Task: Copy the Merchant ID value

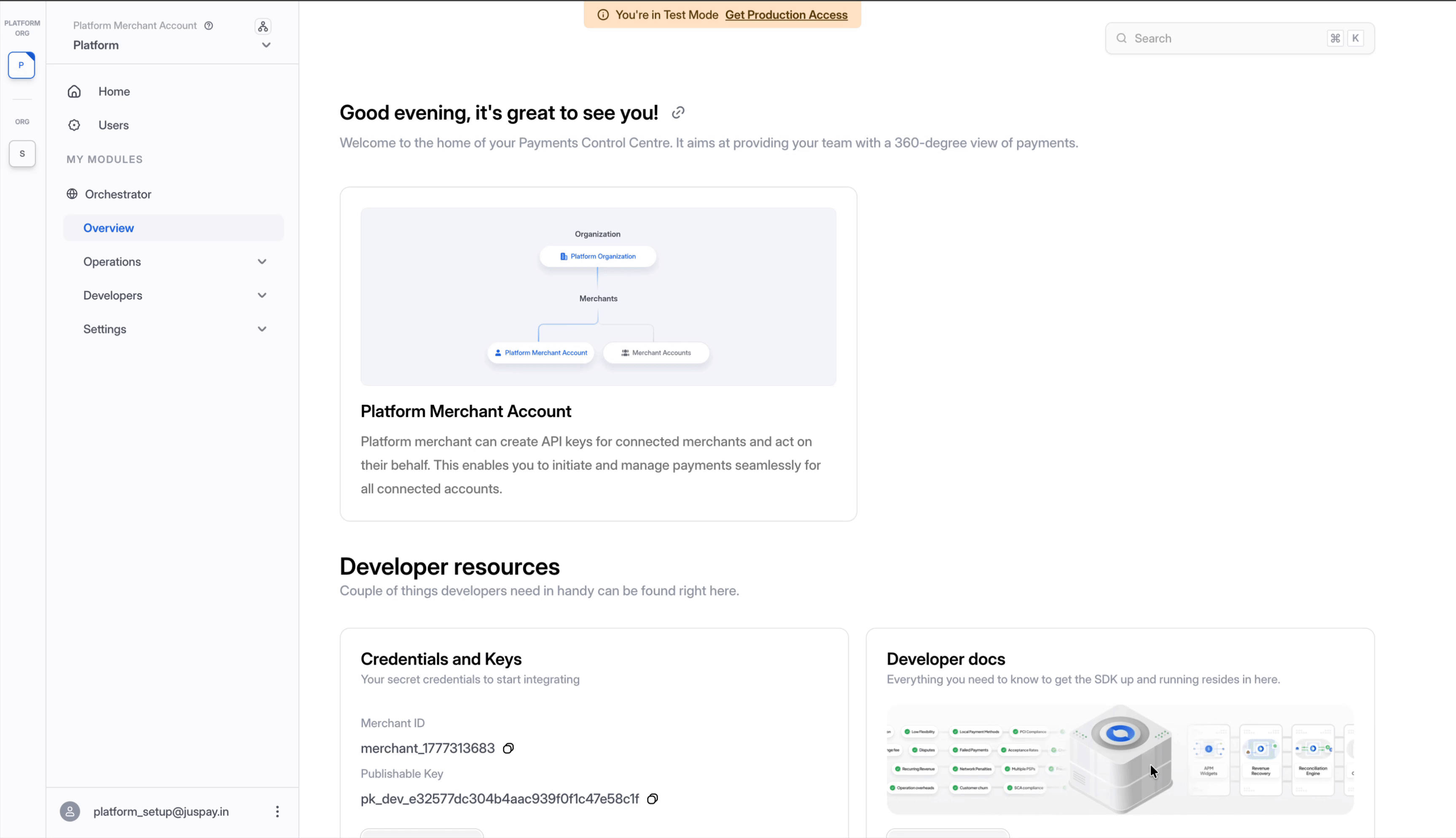Action: click(x=508, y=748)
